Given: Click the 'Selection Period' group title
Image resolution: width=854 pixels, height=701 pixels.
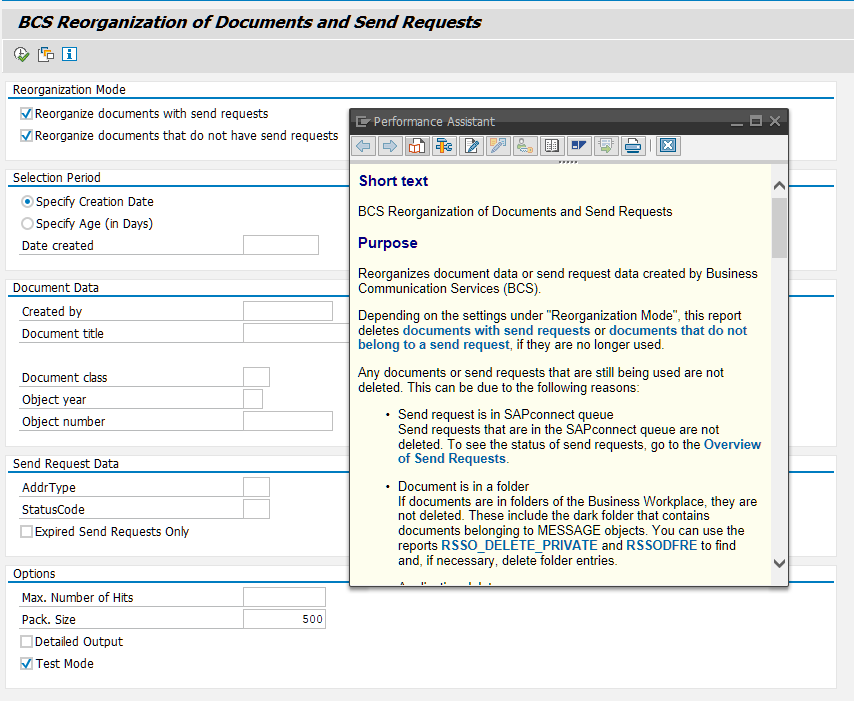Looking at the screenshot, I should pyautogui.click(x=57, y=178).
